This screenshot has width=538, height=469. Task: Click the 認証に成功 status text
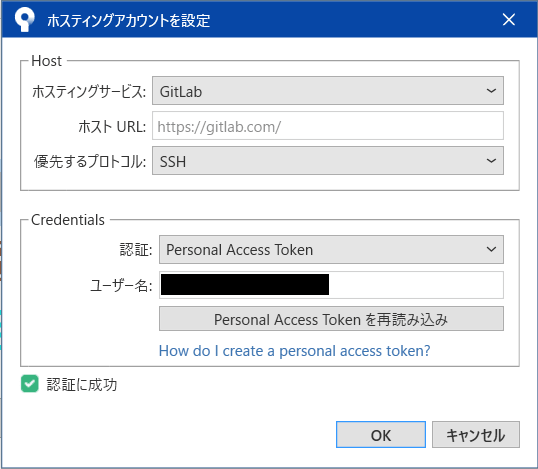(x=82, y=385)
